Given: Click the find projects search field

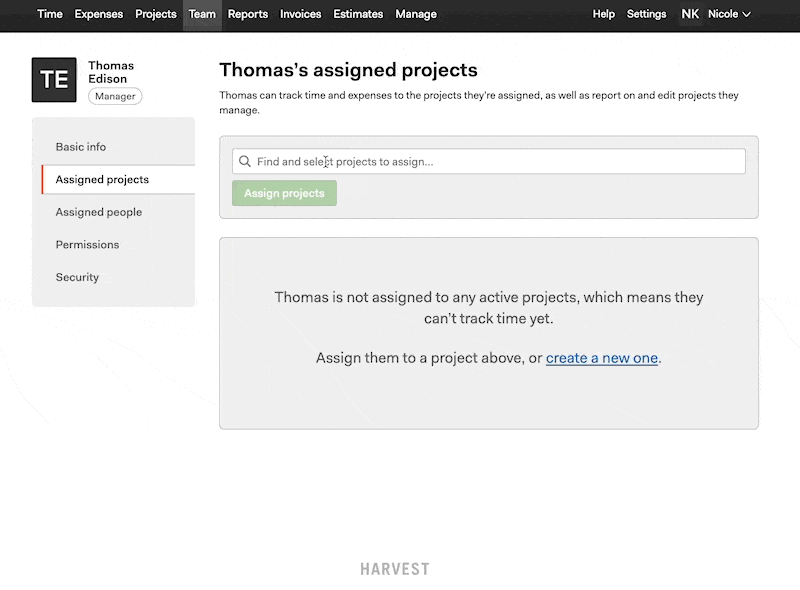Looking at the screenshot, I should point(489,161).
